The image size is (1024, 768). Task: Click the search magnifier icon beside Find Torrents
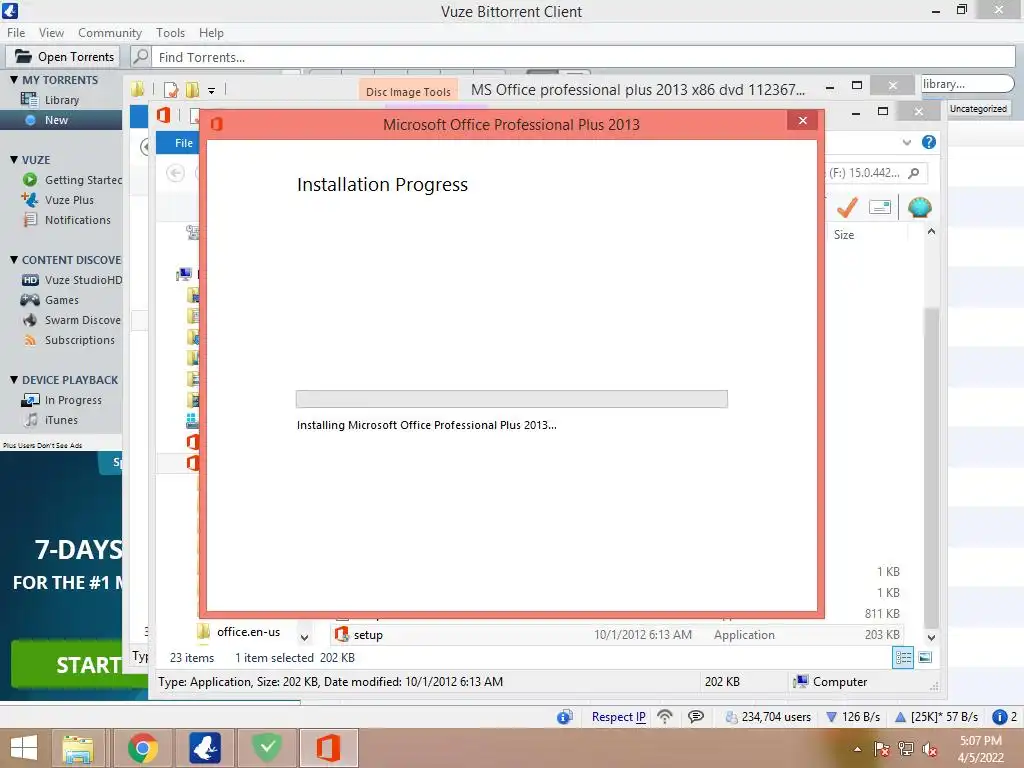(141, 57)
